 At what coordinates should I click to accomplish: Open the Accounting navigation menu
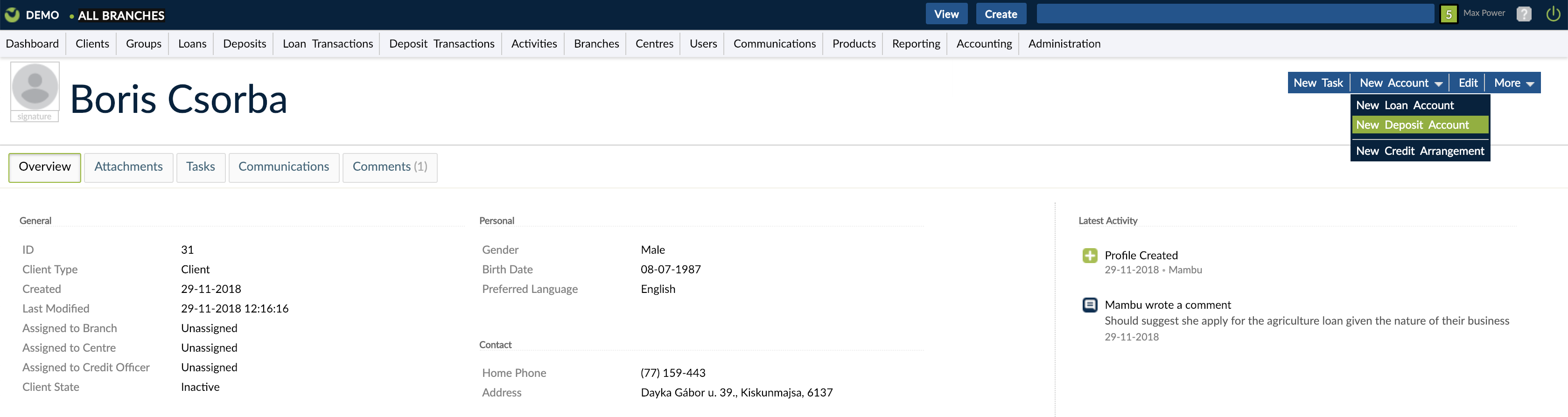coord(984,44)
